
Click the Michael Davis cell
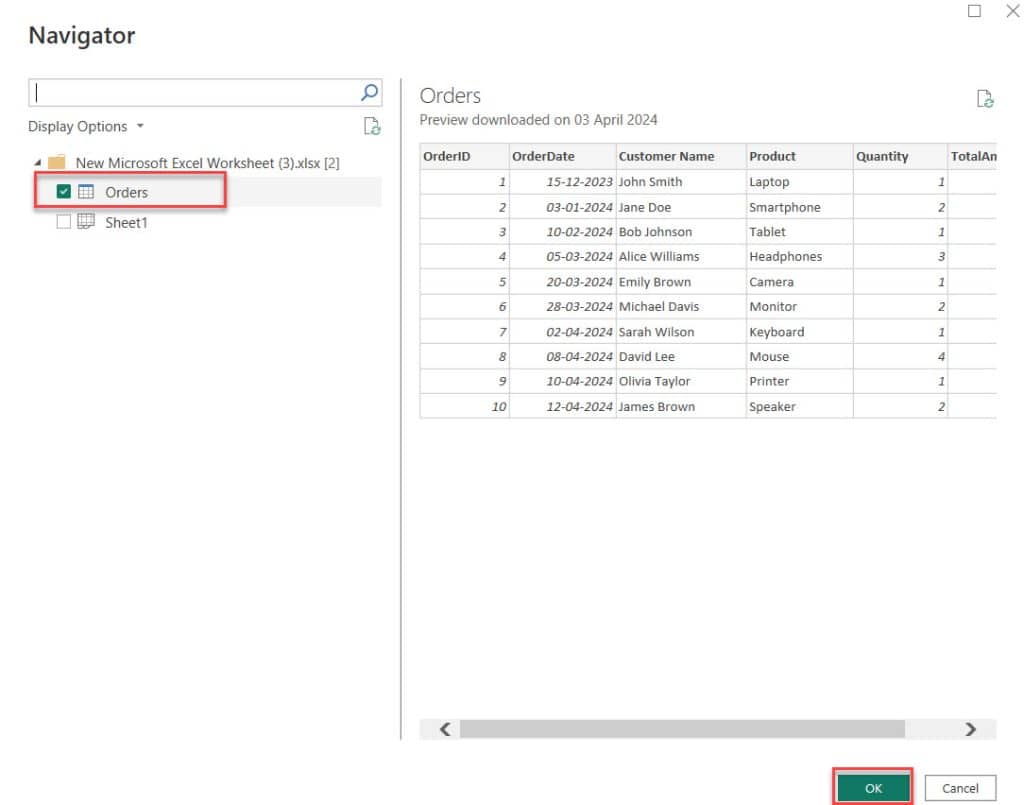click(x=680, y=307)
